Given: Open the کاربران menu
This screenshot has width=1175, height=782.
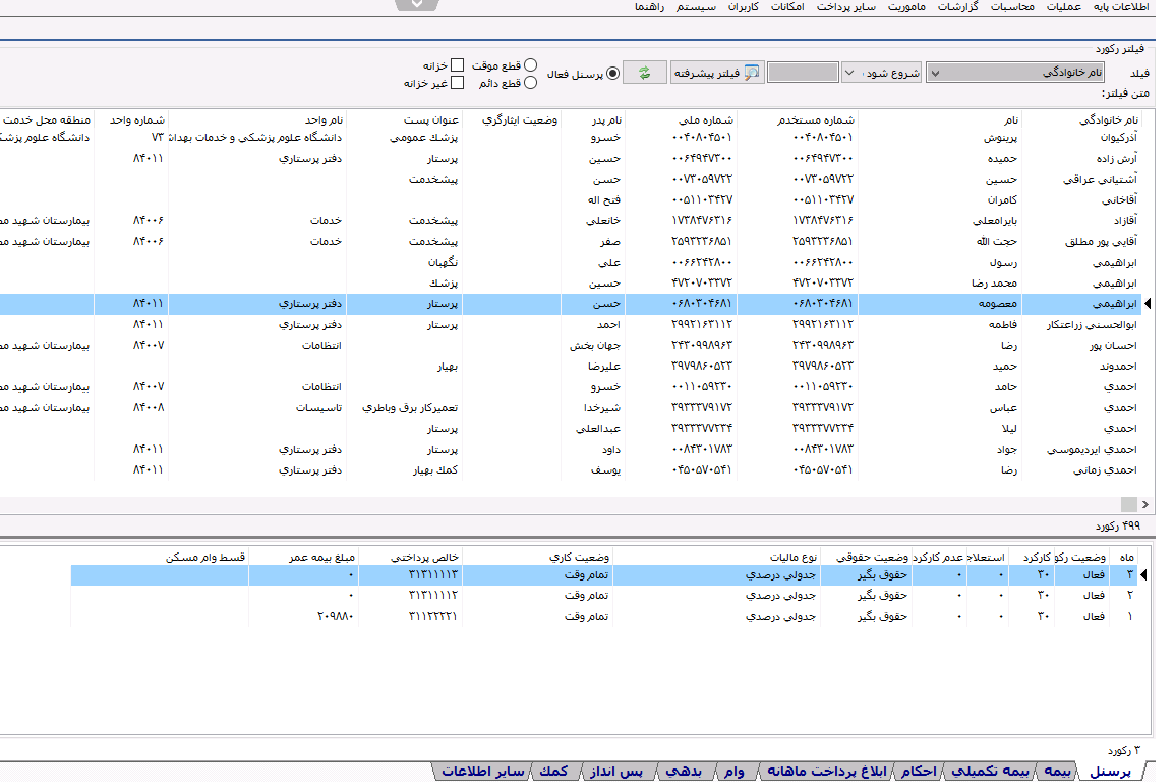Looking at the screenshot, I should click(x=743, y=7).
